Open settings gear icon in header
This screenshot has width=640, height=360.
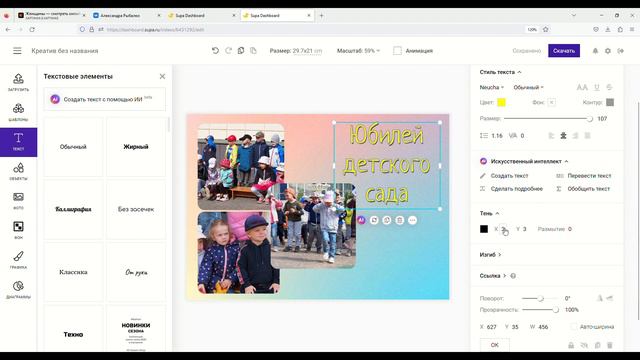608,51
